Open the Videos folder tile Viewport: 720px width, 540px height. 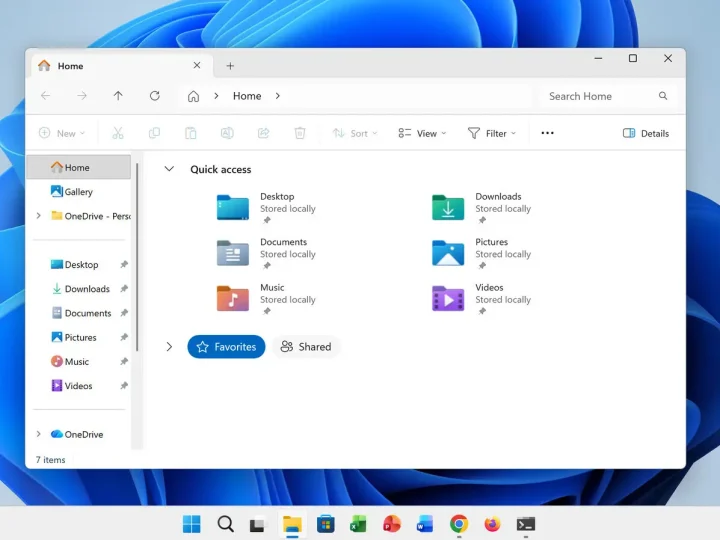point(481,298)
